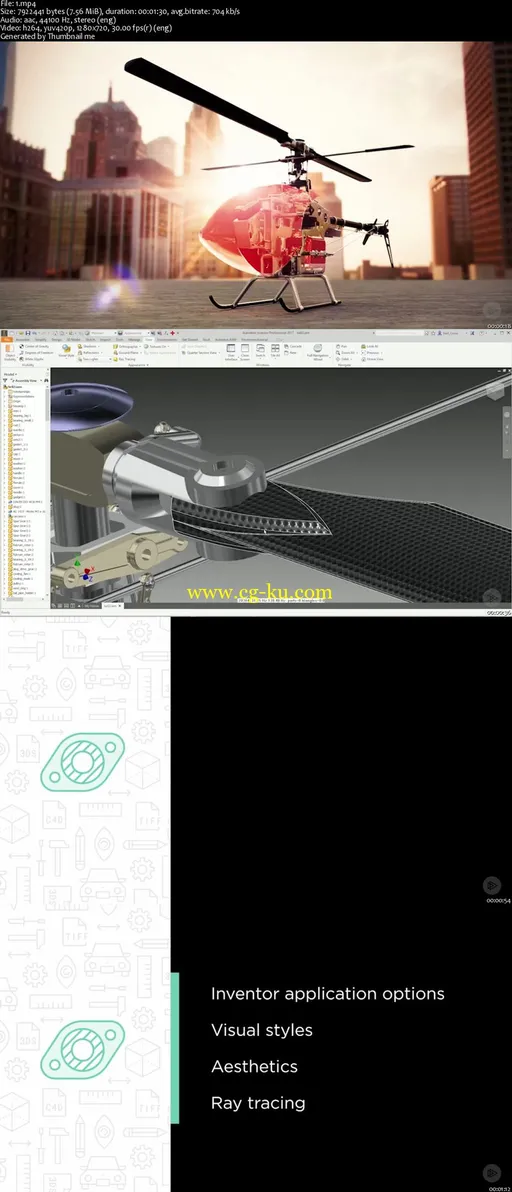Click the Tile All windows icon
This screenshot has height=1192, width=512.
(x=275, y=351)
